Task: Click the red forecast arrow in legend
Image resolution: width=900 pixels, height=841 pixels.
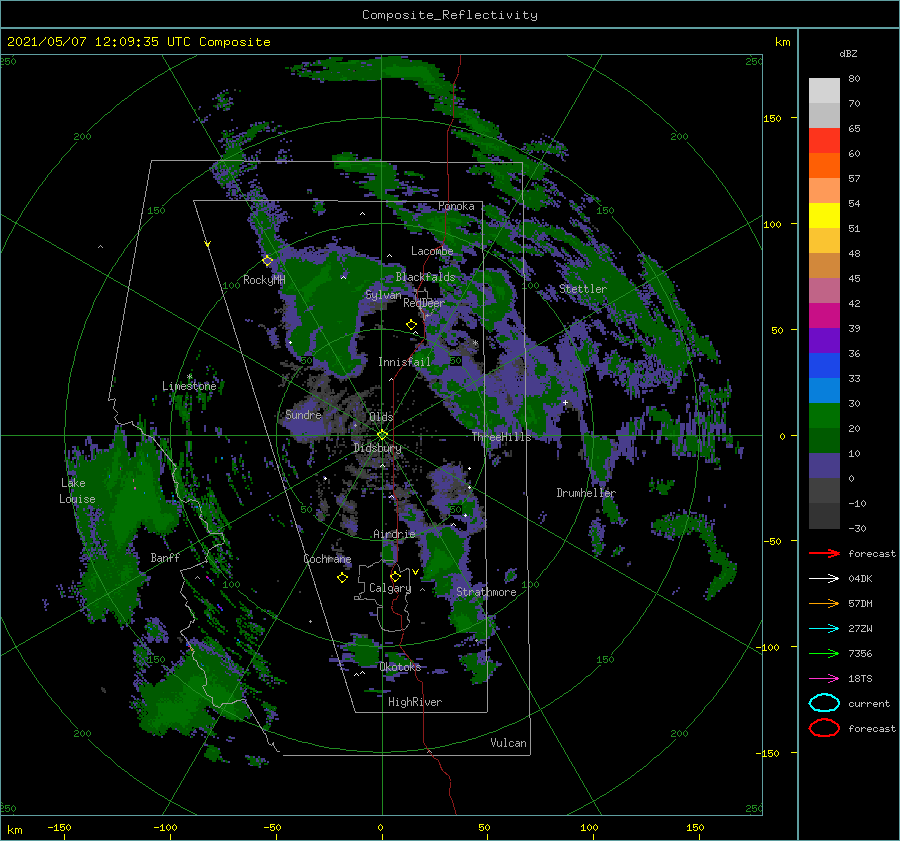Action: pos(824,553)
